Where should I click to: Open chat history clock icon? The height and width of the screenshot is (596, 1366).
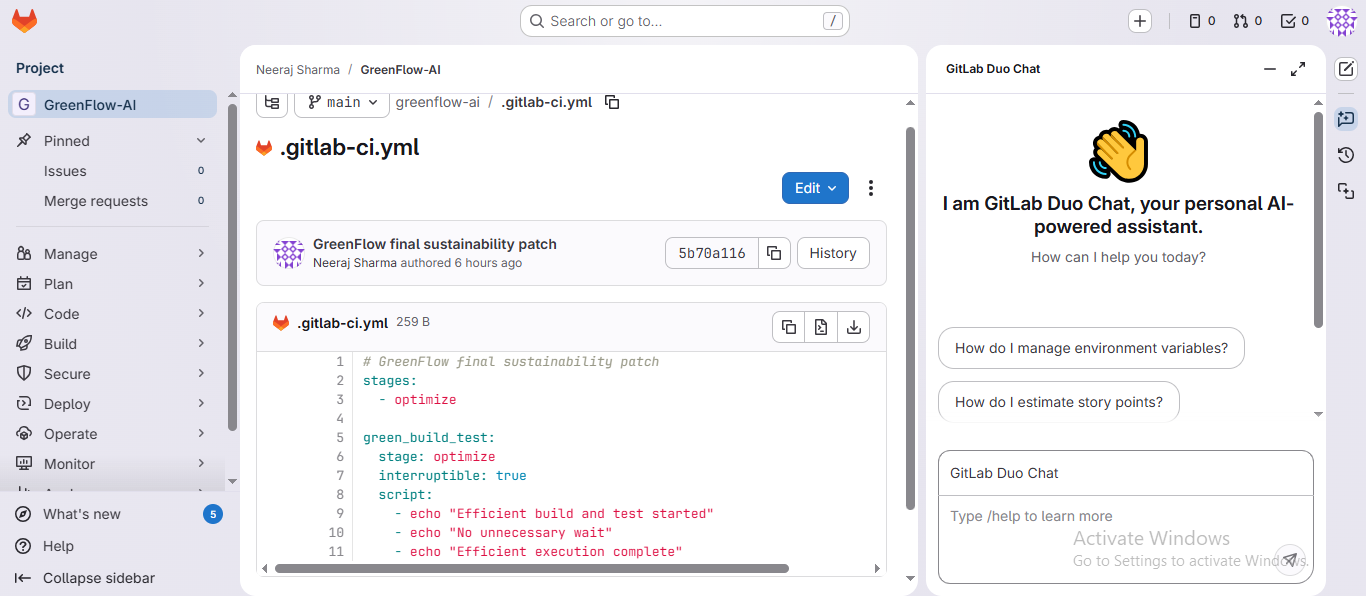(x=1346, y=155)
